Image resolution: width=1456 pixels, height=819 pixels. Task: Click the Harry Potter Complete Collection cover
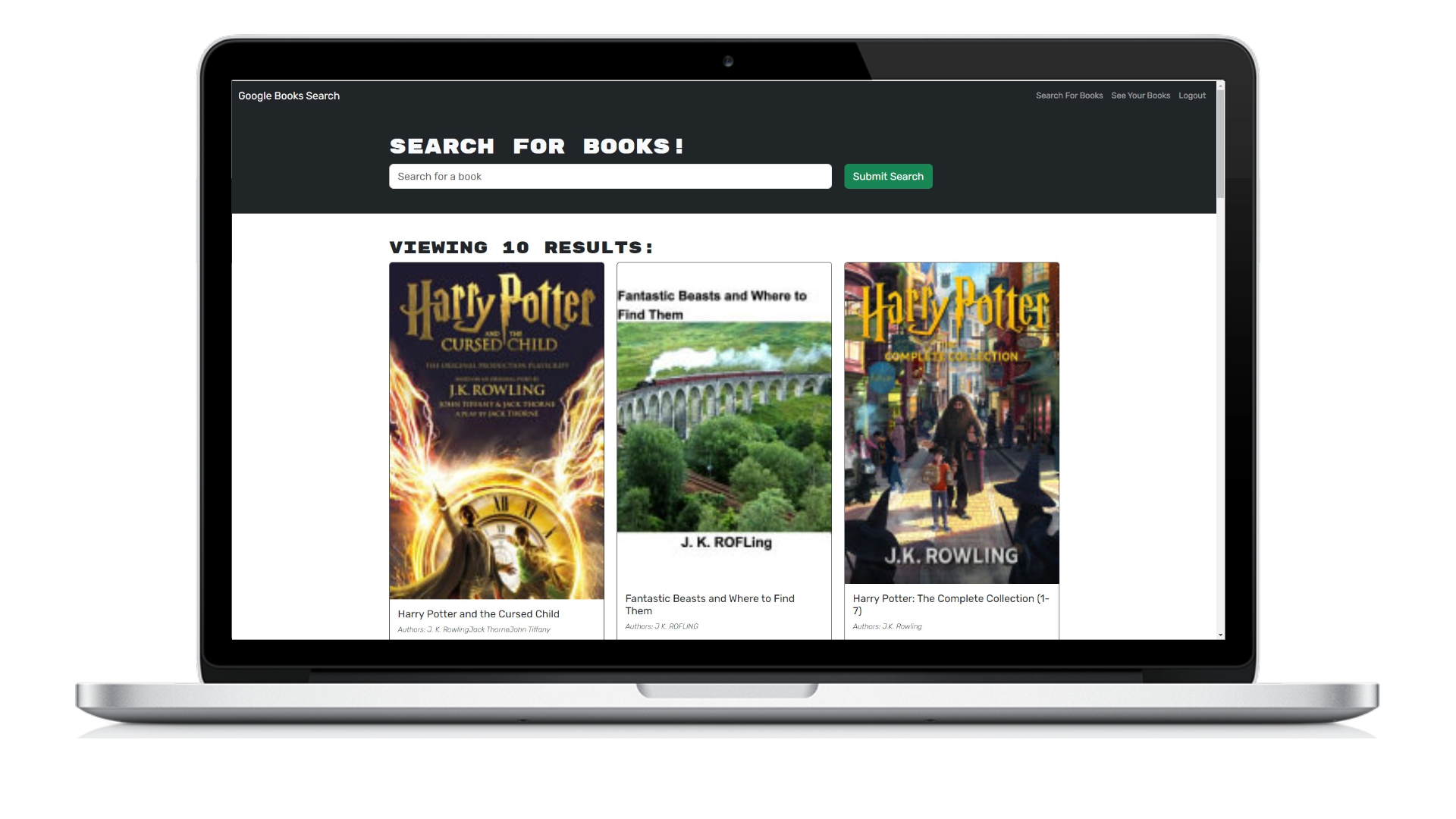(952, 423)
